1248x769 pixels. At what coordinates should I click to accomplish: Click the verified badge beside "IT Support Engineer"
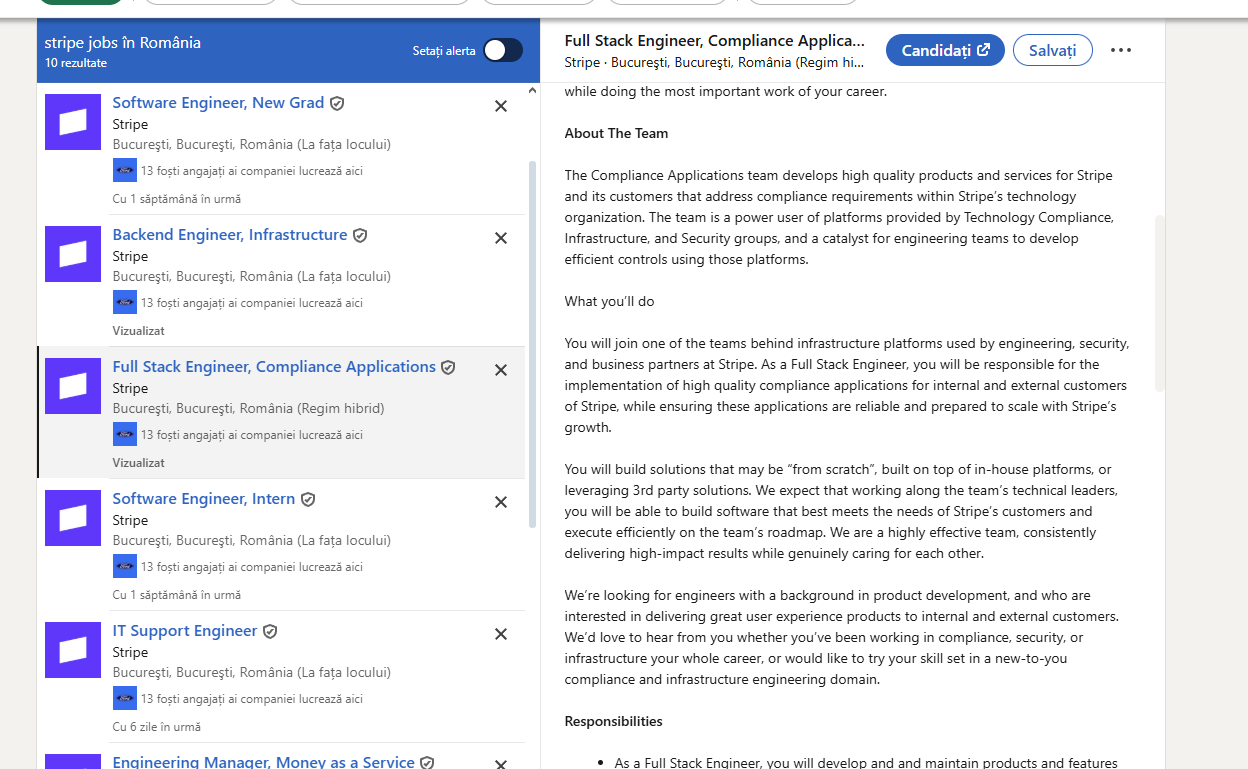[x=270, y=630]
